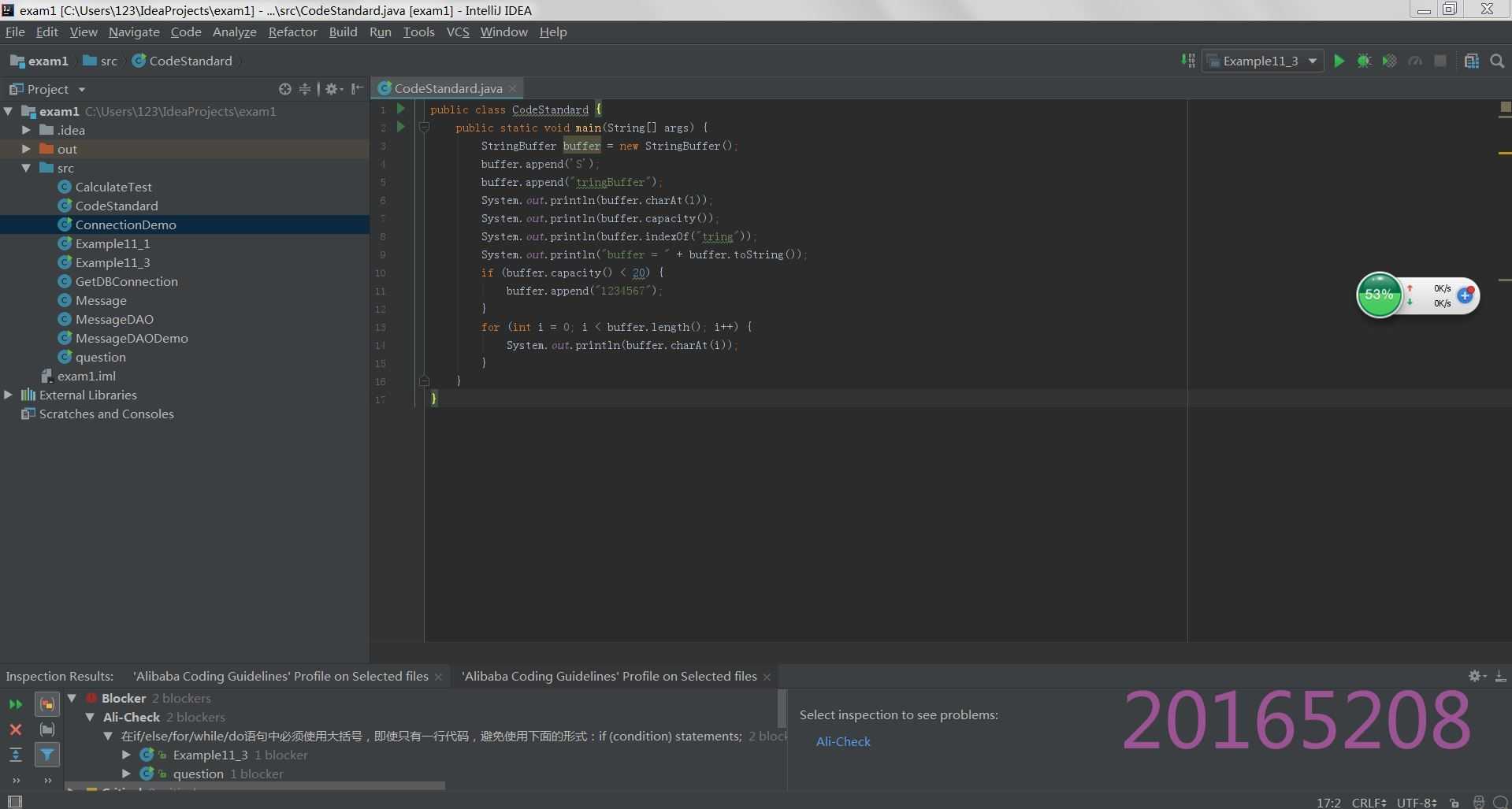Open Project Structure icon in toolbar
Screen dimensions: 1512x809
(1471, 61)
